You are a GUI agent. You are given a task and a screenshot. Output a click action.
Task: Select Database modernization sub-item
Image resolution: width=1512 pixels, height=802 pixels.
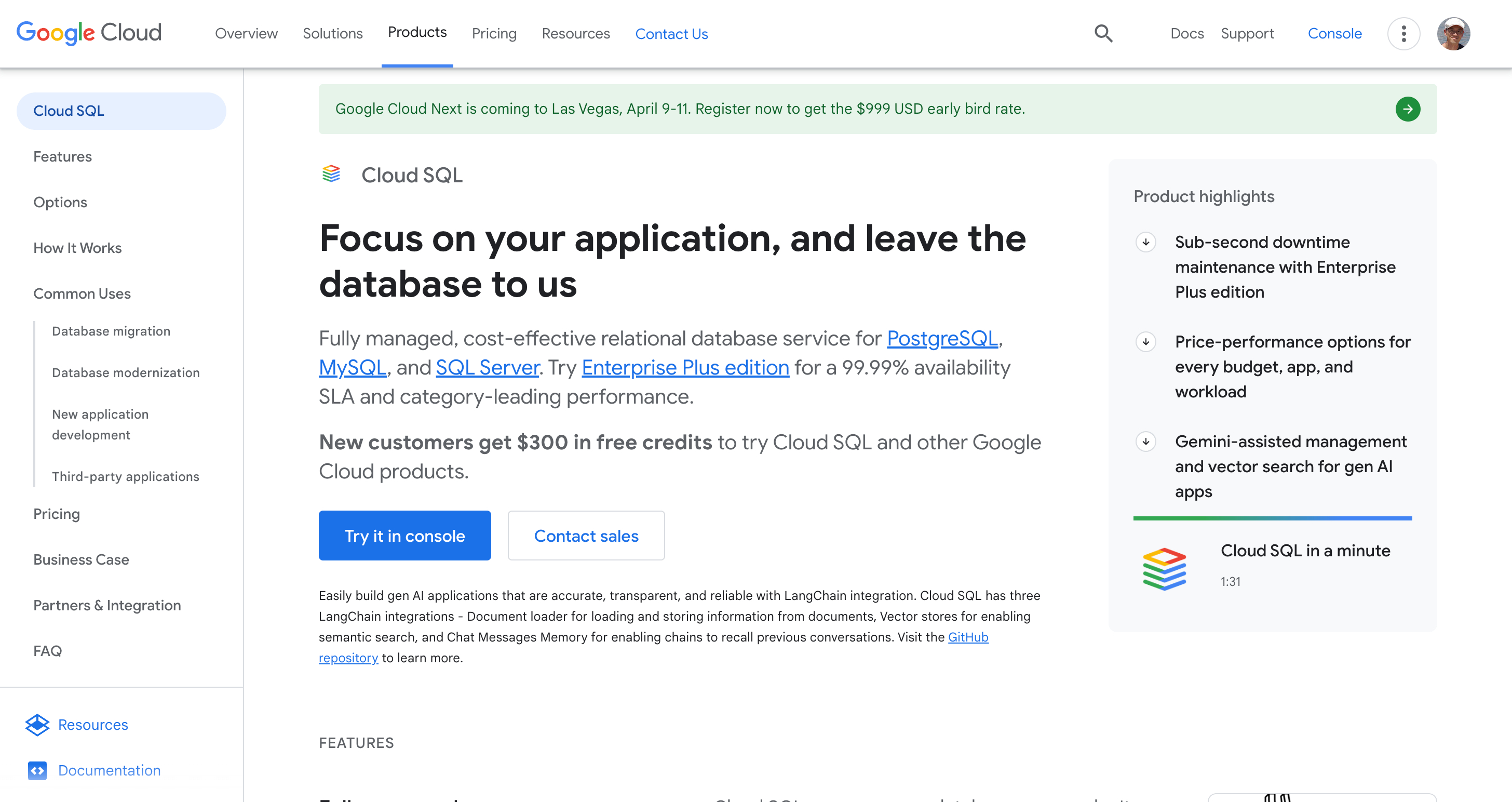pos(126,373)
